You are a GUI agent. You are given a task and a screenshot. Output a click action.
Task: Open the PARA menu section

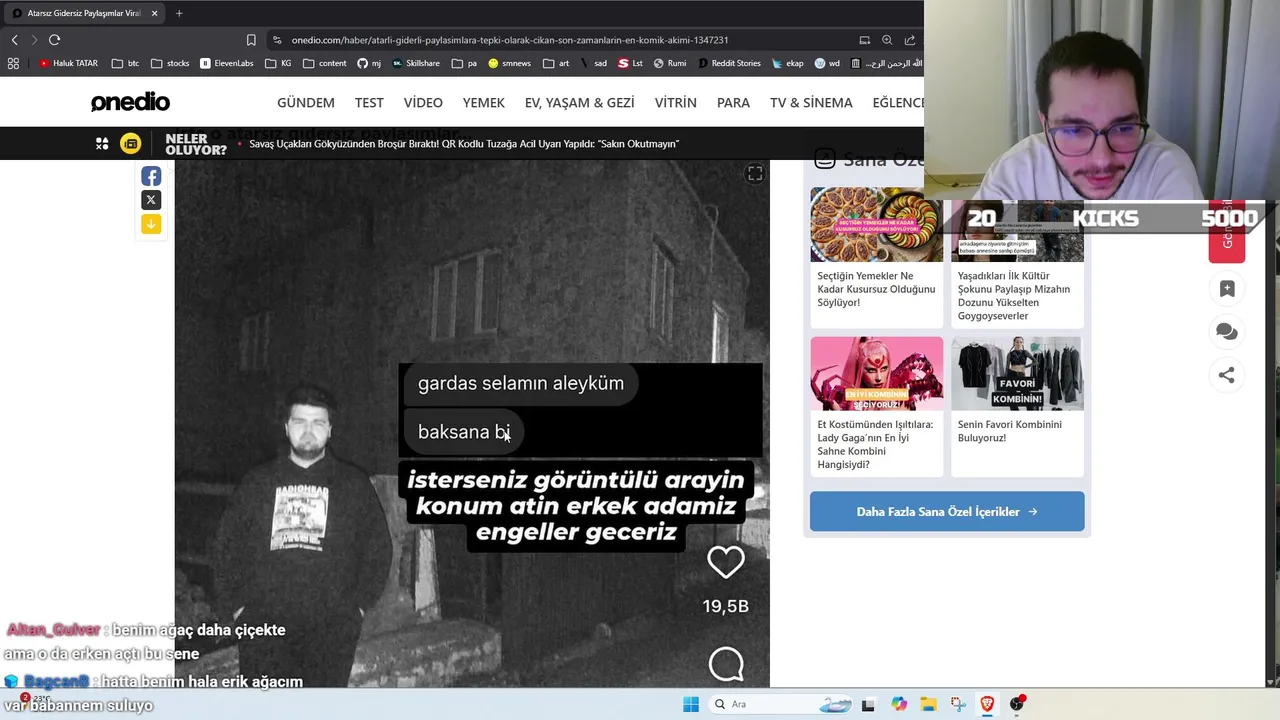[733, 103]
